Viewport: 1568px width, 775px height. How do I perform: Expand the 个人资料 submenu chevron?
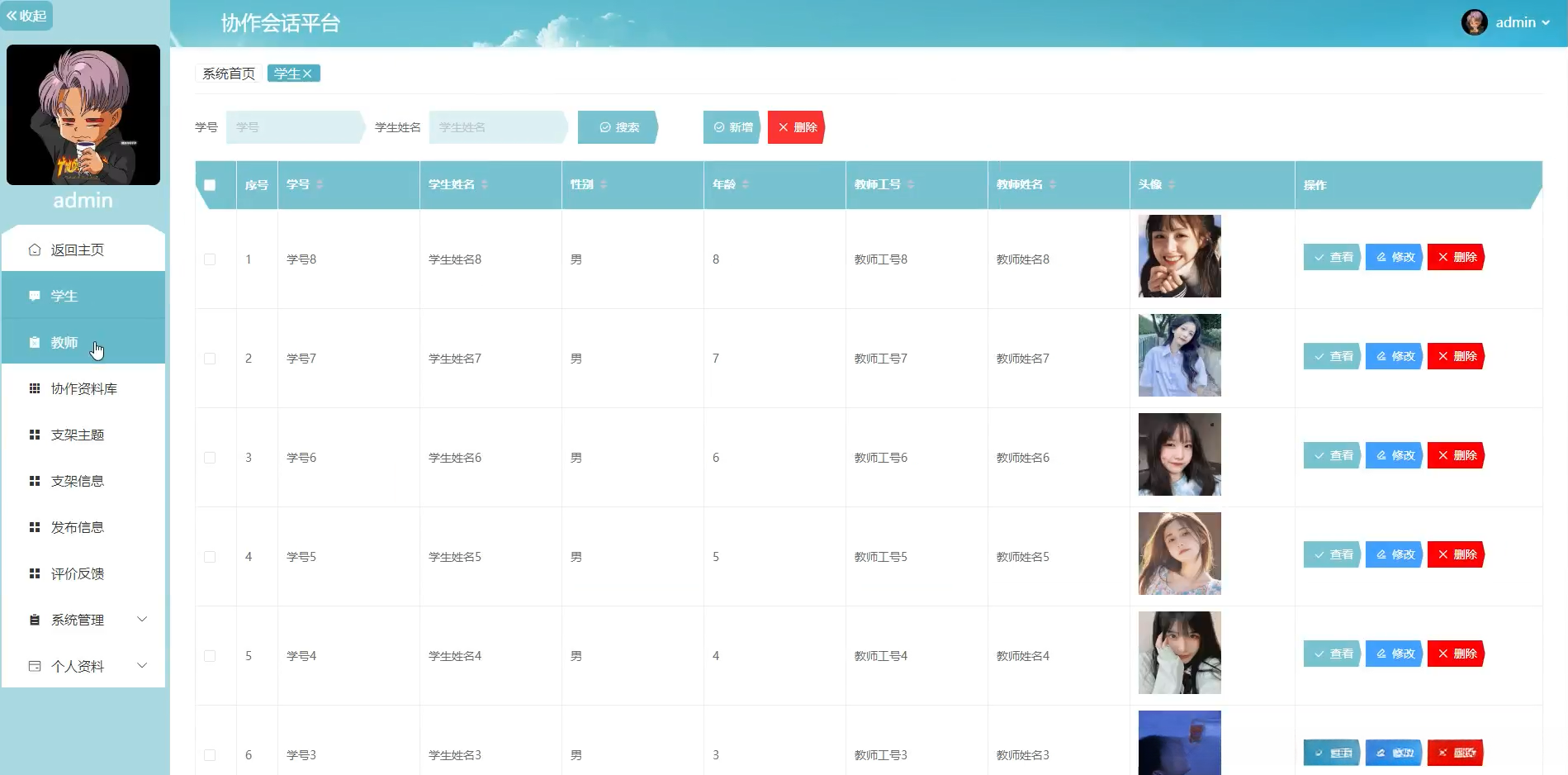tap(142, 666)
